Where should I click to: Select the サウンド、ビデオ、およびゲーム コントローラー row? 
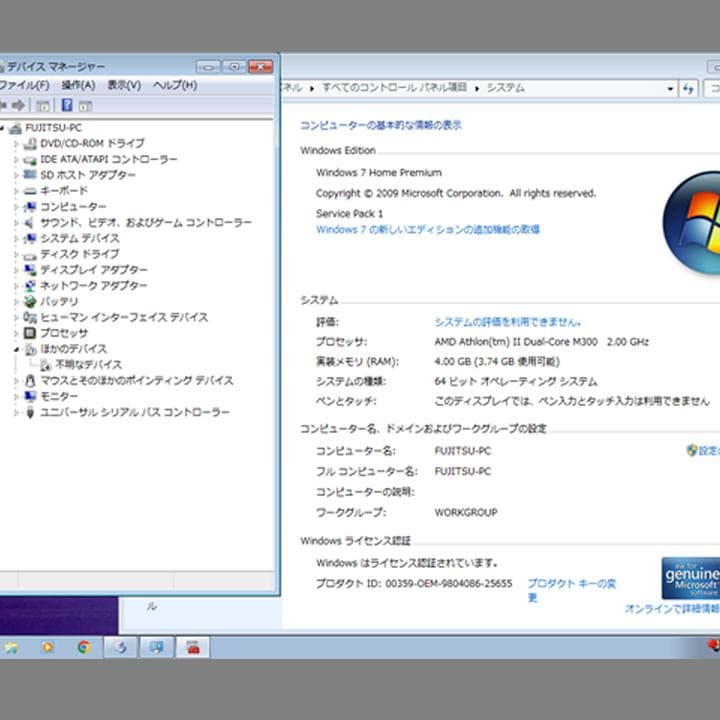(x=146, y=223)
